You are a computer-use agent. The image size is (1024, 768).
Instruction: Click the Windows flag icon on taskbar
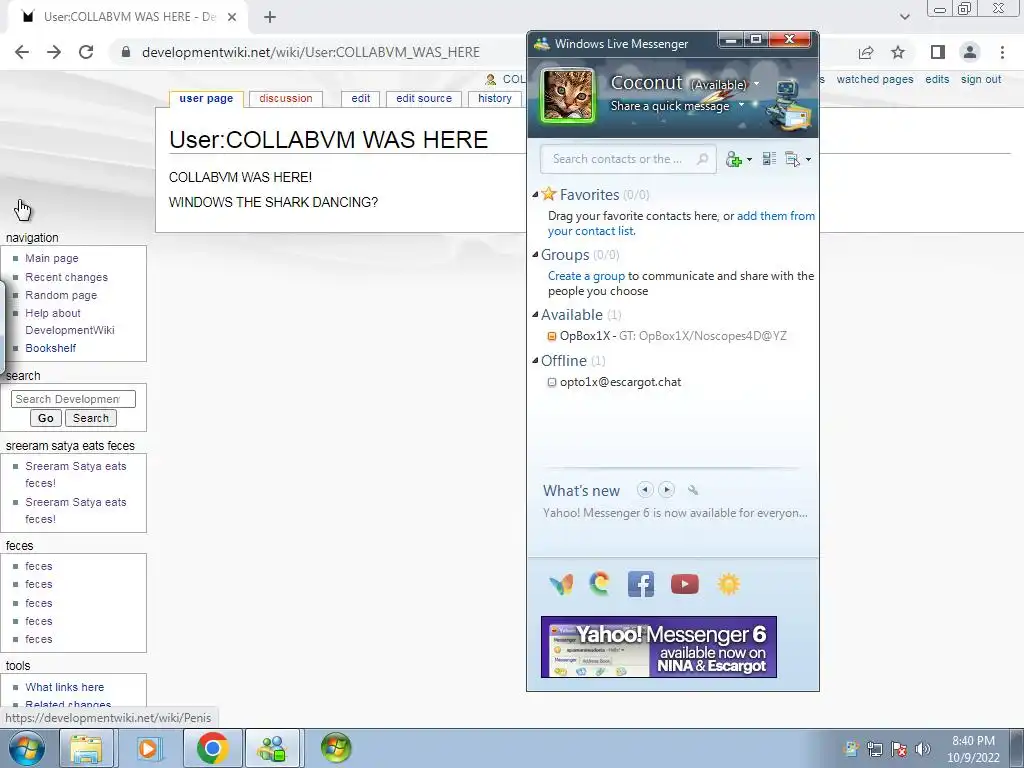336,748
